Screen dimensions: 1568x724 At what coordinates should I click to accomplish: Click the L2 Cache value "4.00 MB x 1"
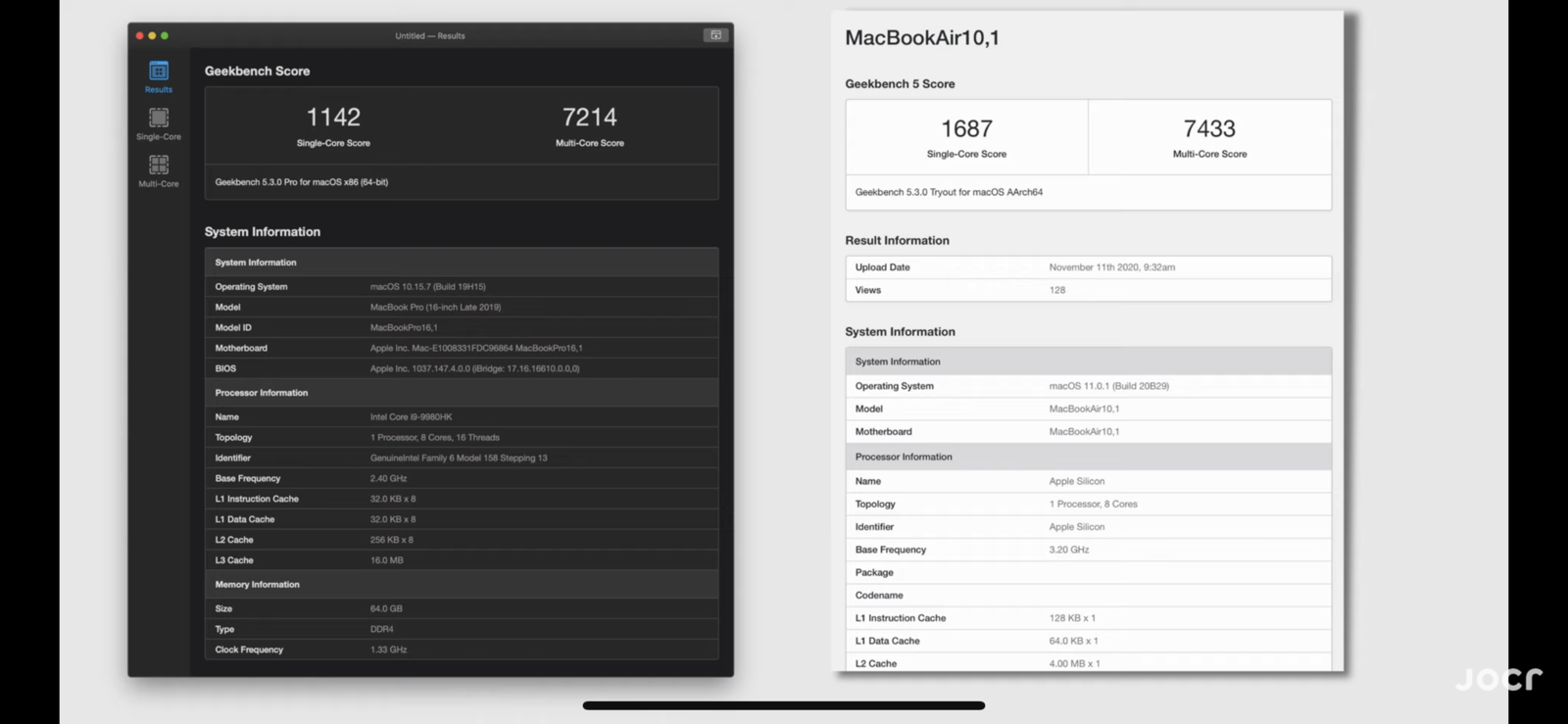click(x=1075, y=664)
